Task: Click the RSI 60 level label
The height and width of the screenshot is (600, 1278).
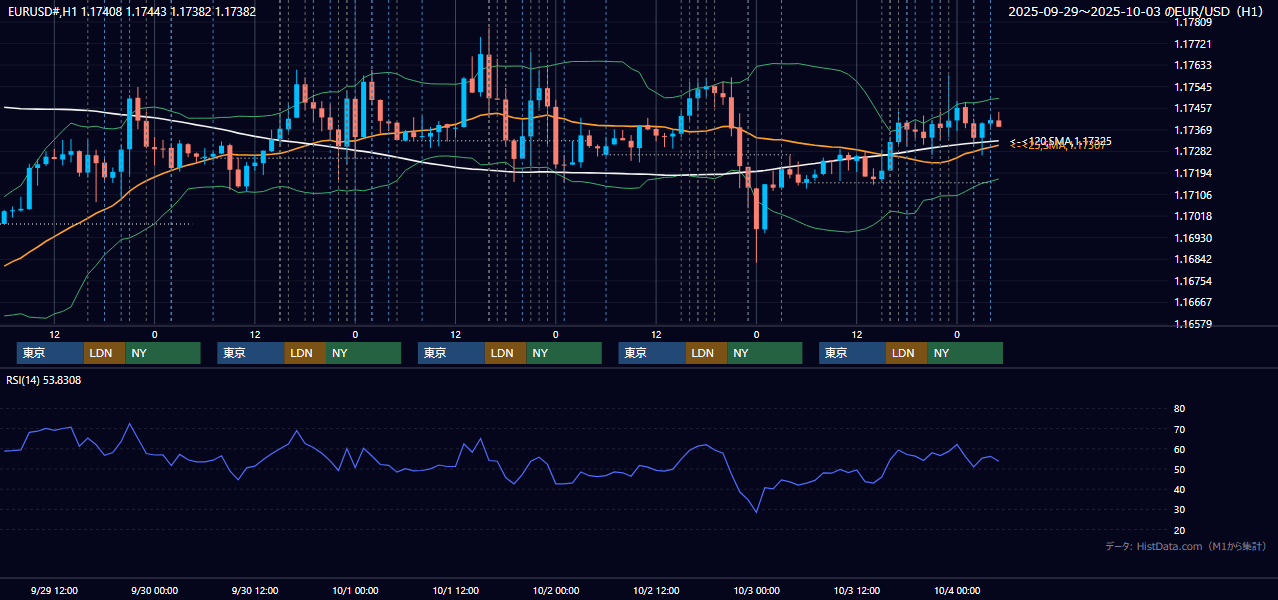Action: pos(1179,449)
